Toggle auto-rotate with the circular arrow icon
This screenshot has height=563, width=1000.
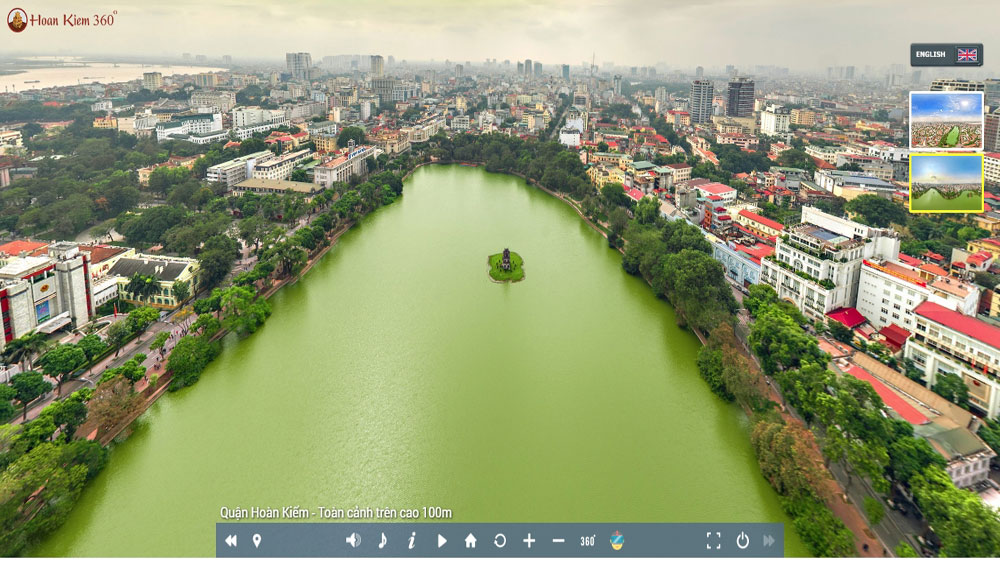click(x=499, y=541)
